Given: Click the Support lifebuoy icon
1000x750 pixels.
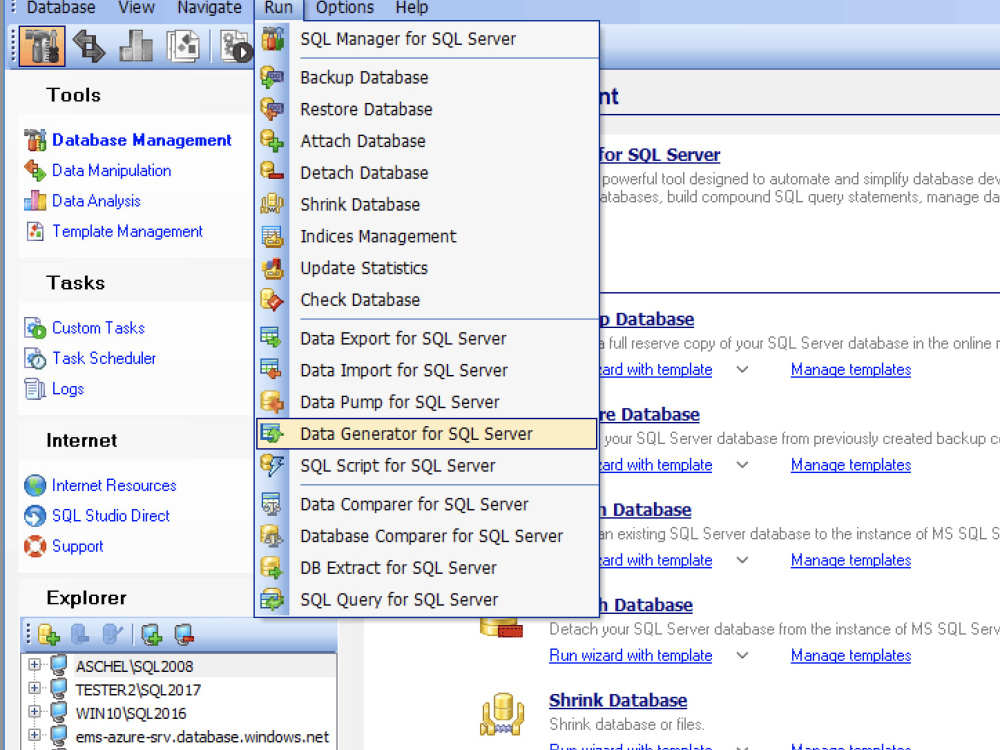Looking at the screenshot, I should tap(34, 546).
